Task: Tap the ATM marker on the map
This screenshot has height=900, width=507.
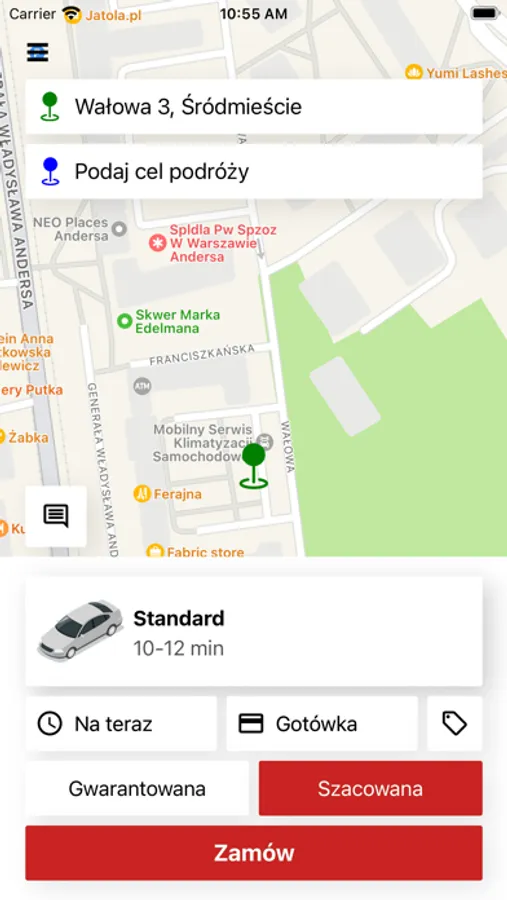Action: point(142,386)
